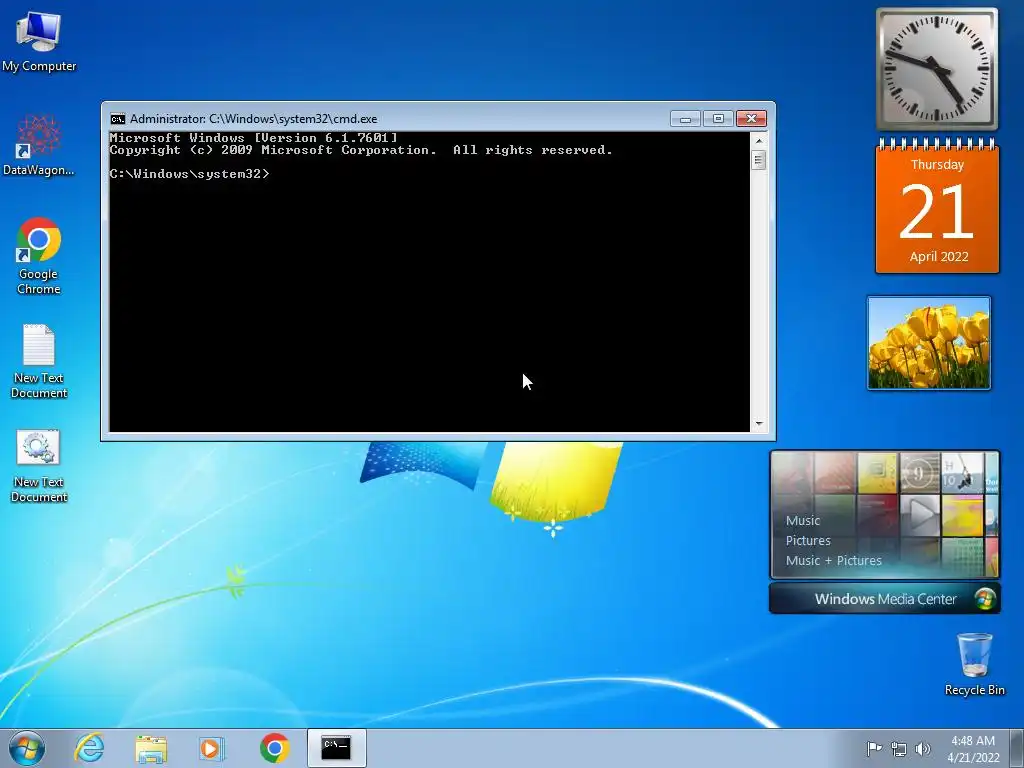
Task: Click the cmd vertical scrollbar thumb
Action: (758, 160)
